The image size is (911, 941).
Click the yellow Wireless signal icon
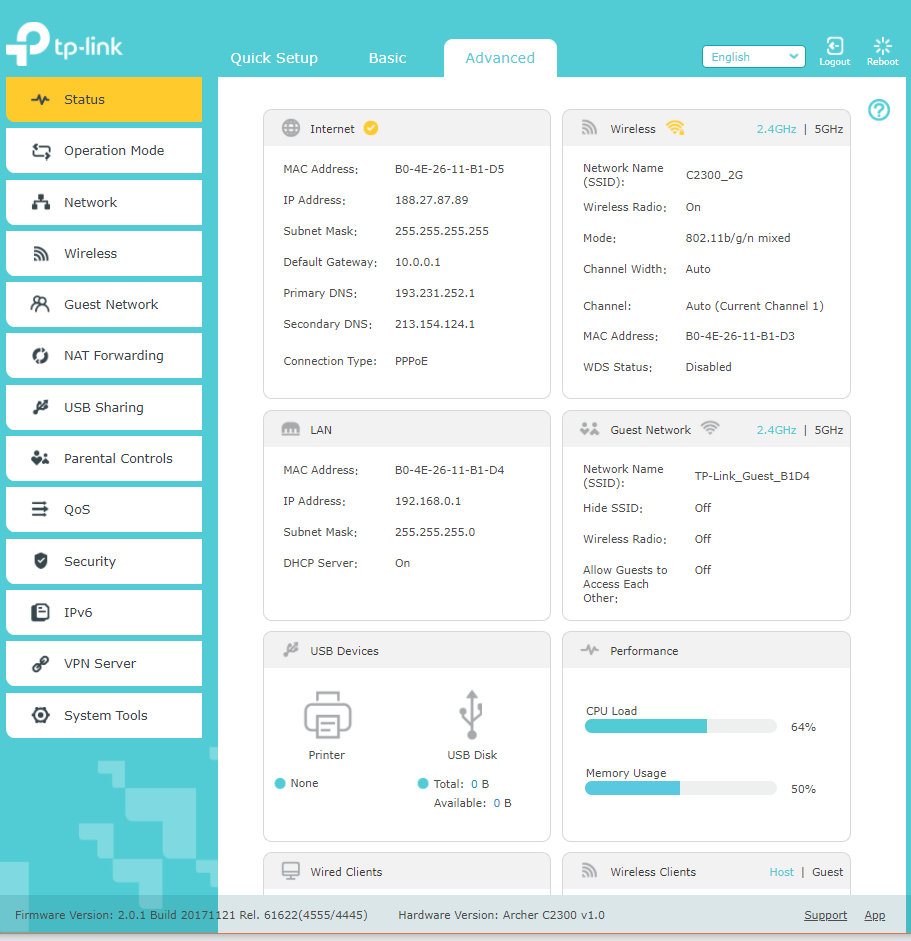[675, 129]
